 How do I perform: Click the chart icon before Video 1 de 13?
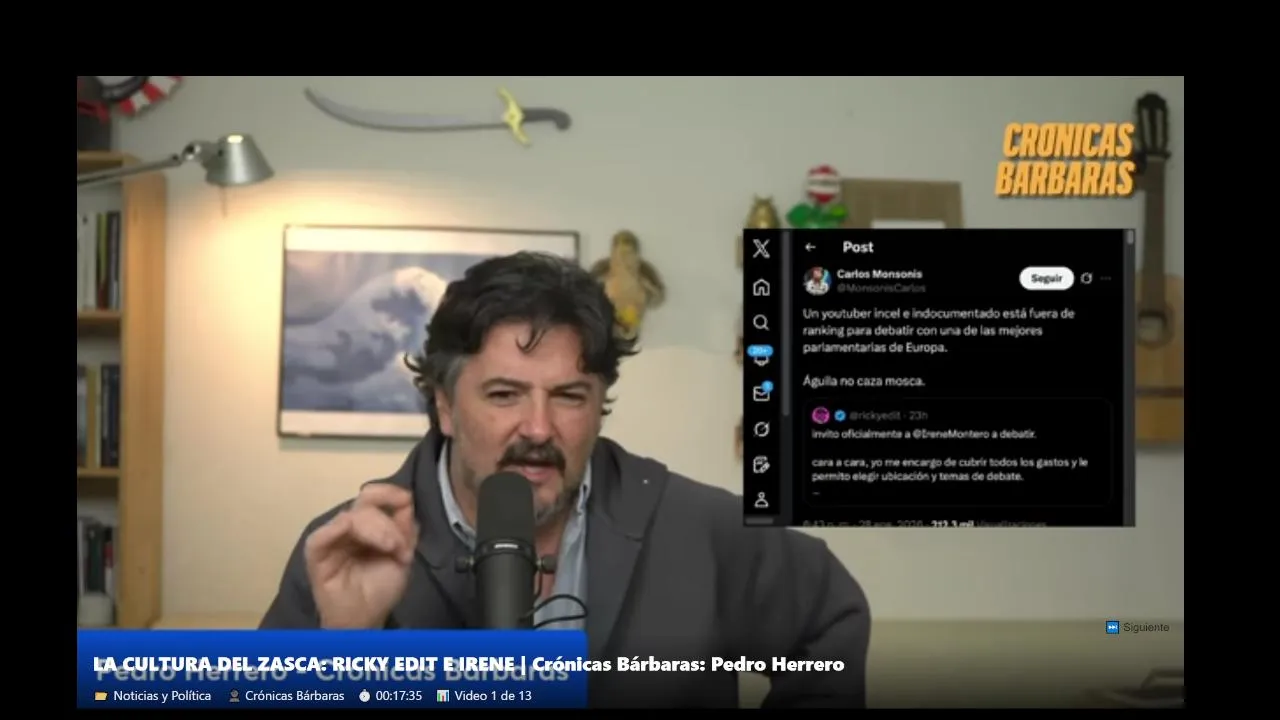pyautogui.click(x=443, y=696)
